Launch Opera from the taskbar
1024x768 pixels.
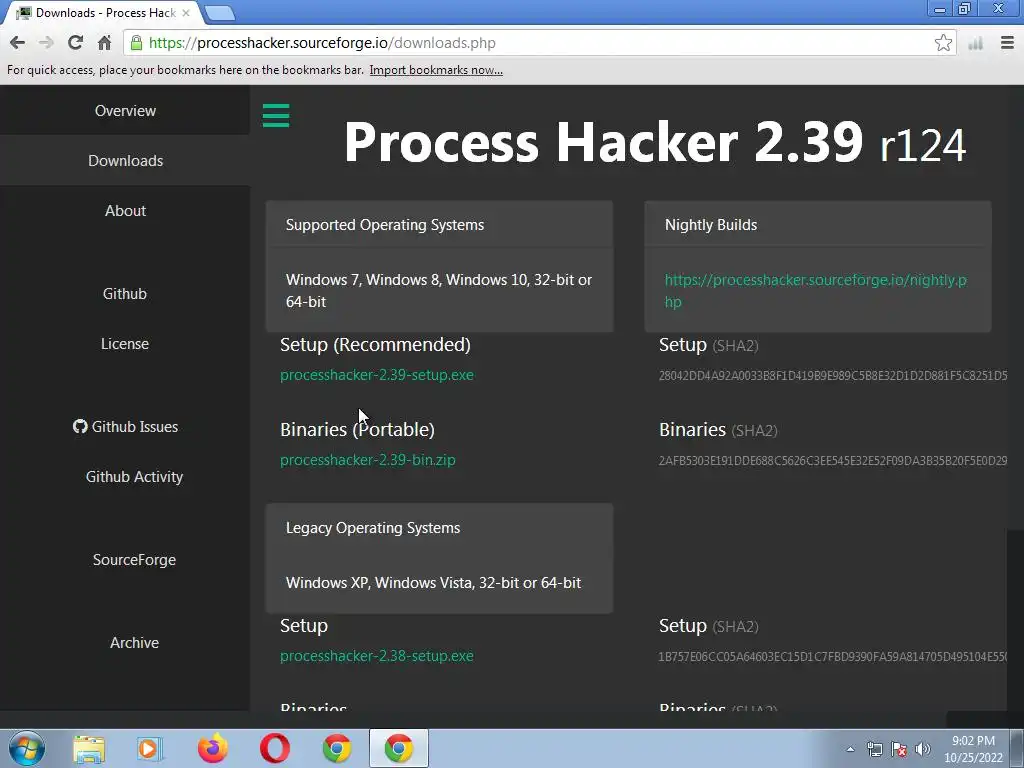(274, 749)
